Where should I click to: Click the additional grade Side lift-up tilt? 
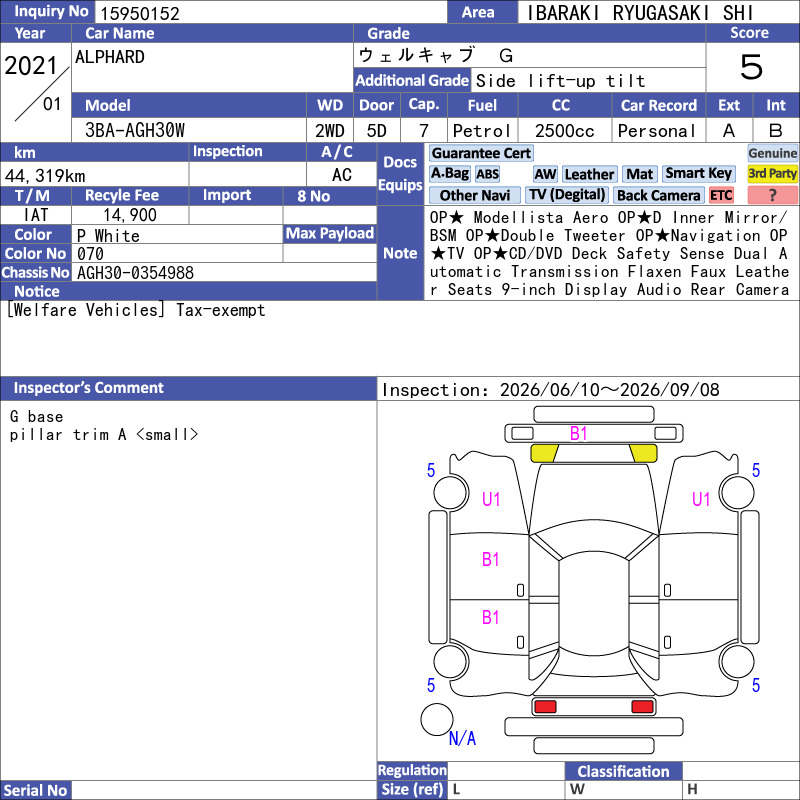(560, 81)
